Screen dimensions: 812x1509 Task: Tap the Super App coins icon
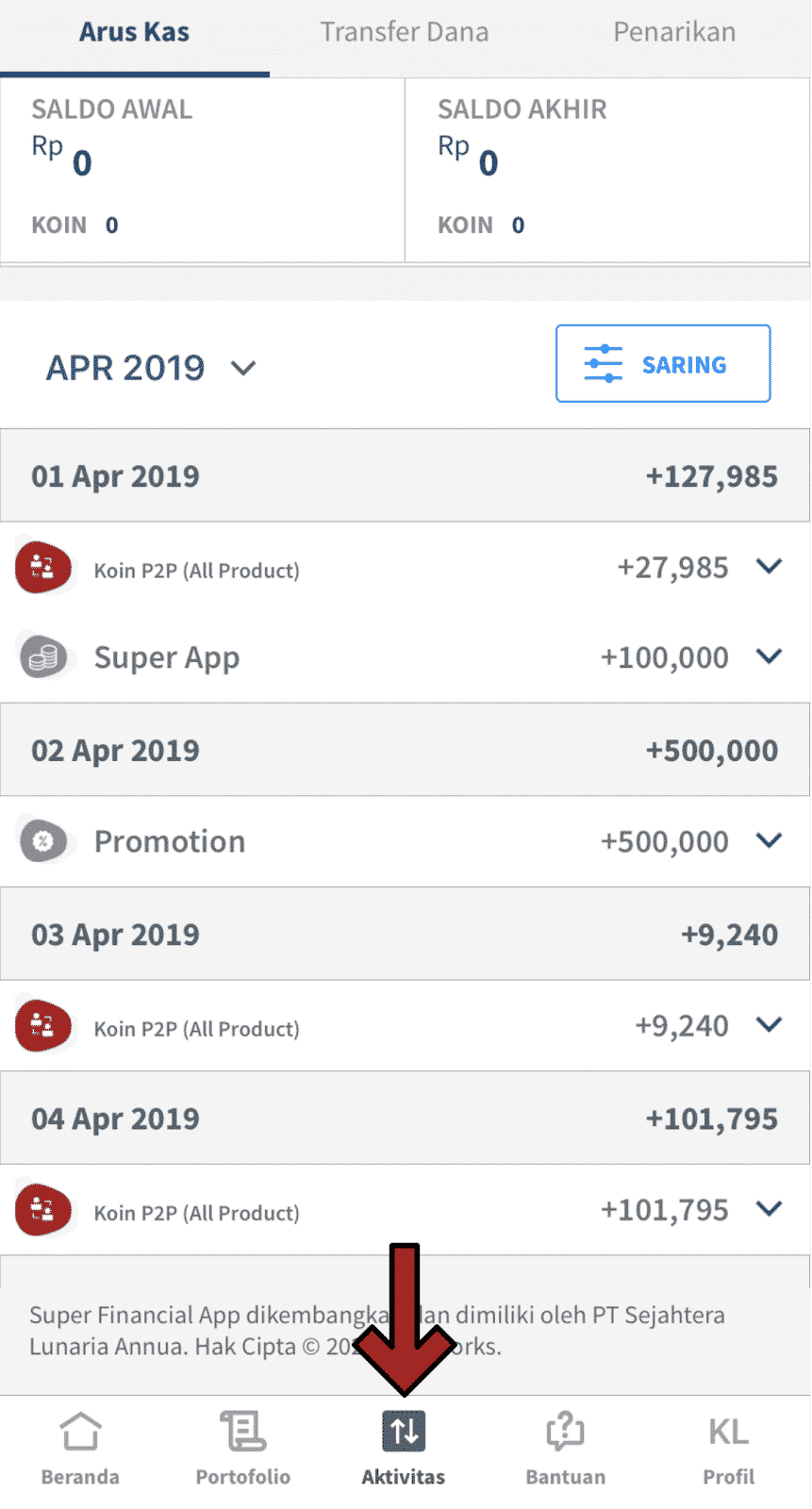click(43, 657)
